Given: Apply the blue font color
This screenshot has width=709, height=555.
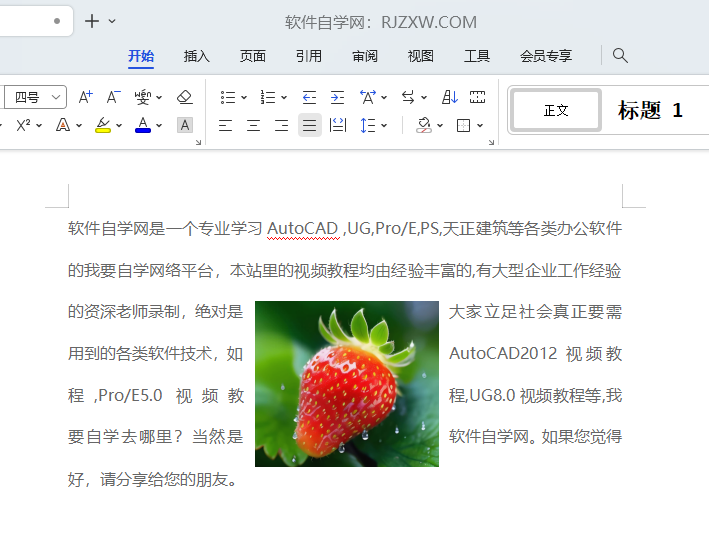Looking at the screenshot, I should pos(143,125).
